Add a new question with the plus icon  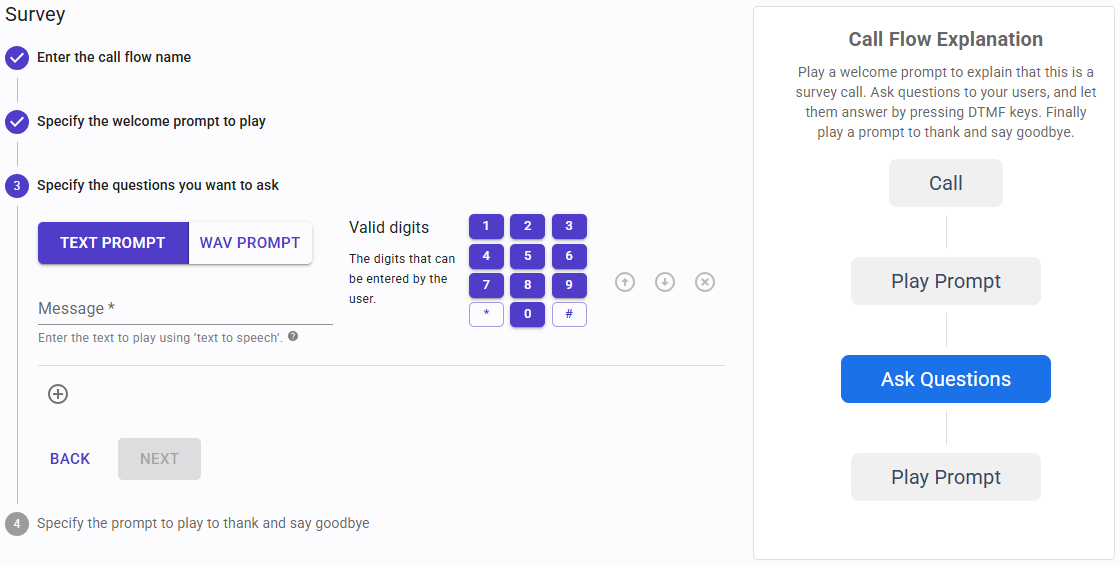coord(58,394)
